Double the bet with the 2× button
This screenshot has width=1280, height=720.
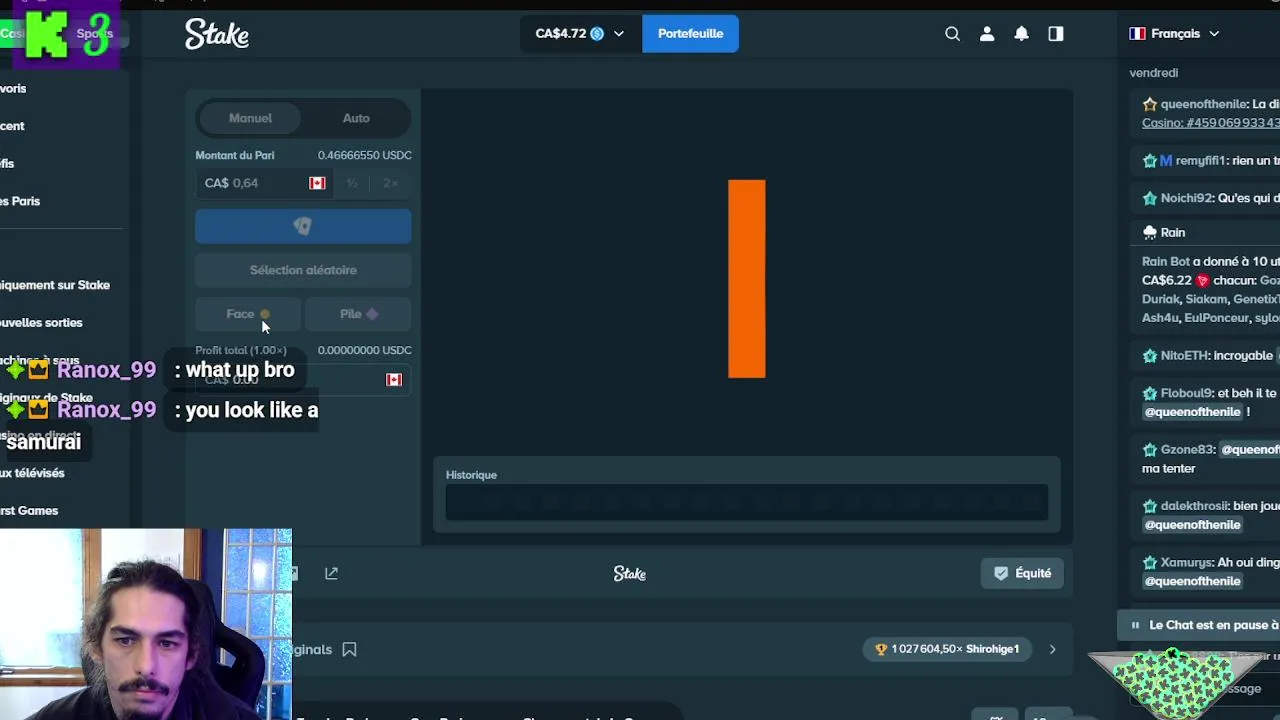coord(390,183)
